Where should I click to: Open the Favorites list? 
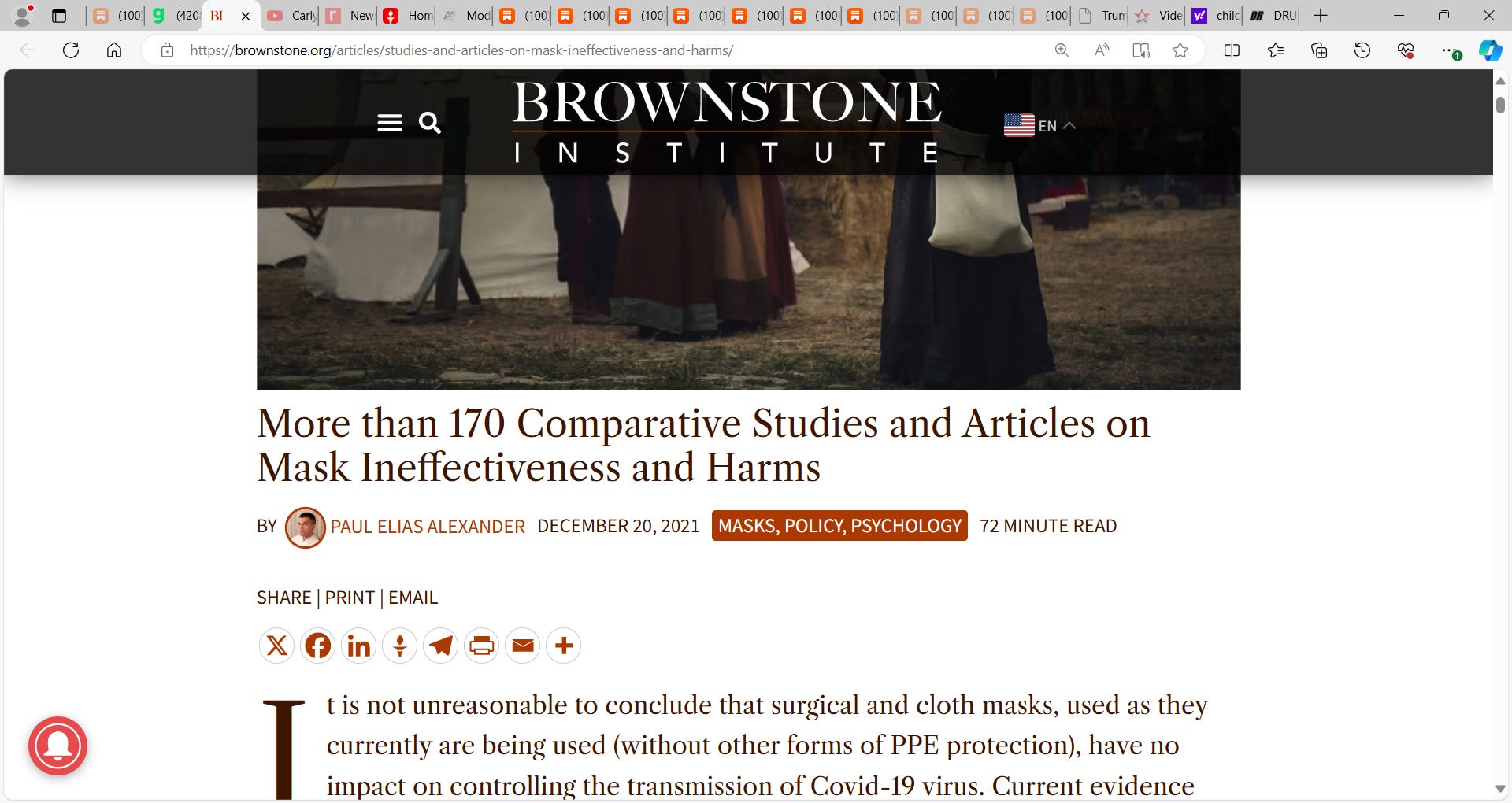[1276, 50]
